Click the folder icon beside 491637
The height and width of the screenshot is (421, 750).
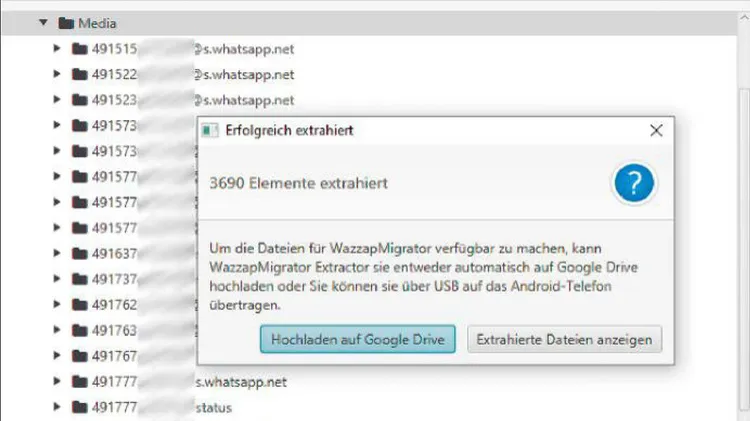79,254
